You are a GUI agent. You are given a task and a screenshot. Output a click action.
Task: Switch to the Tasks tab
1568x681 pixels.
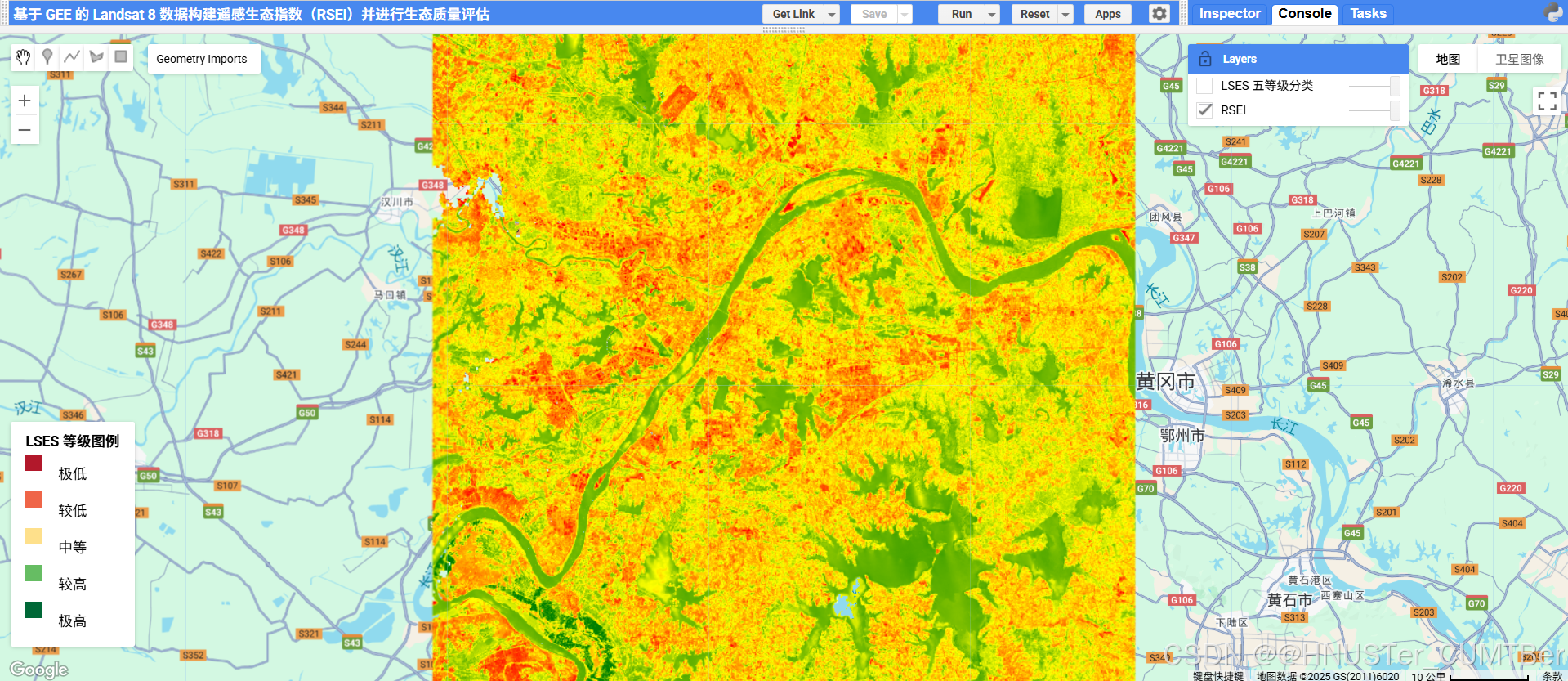point(1368,13)
